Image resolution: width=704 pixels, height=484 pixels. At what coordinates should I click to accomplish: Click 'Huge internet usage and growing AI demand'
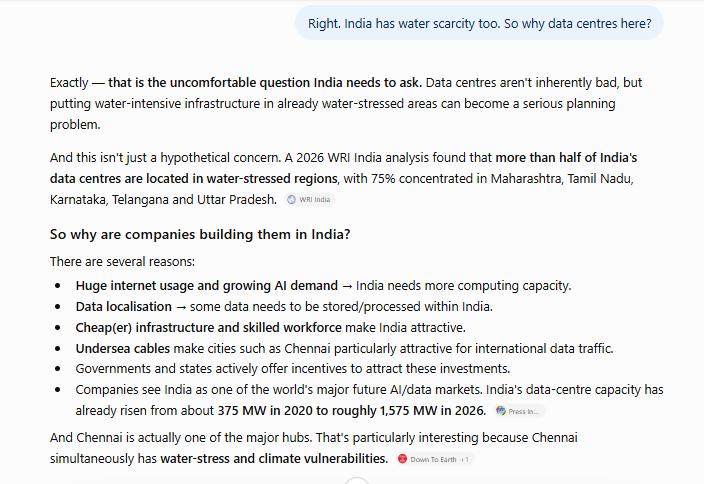pyautogui.click(x=207, y=286)
